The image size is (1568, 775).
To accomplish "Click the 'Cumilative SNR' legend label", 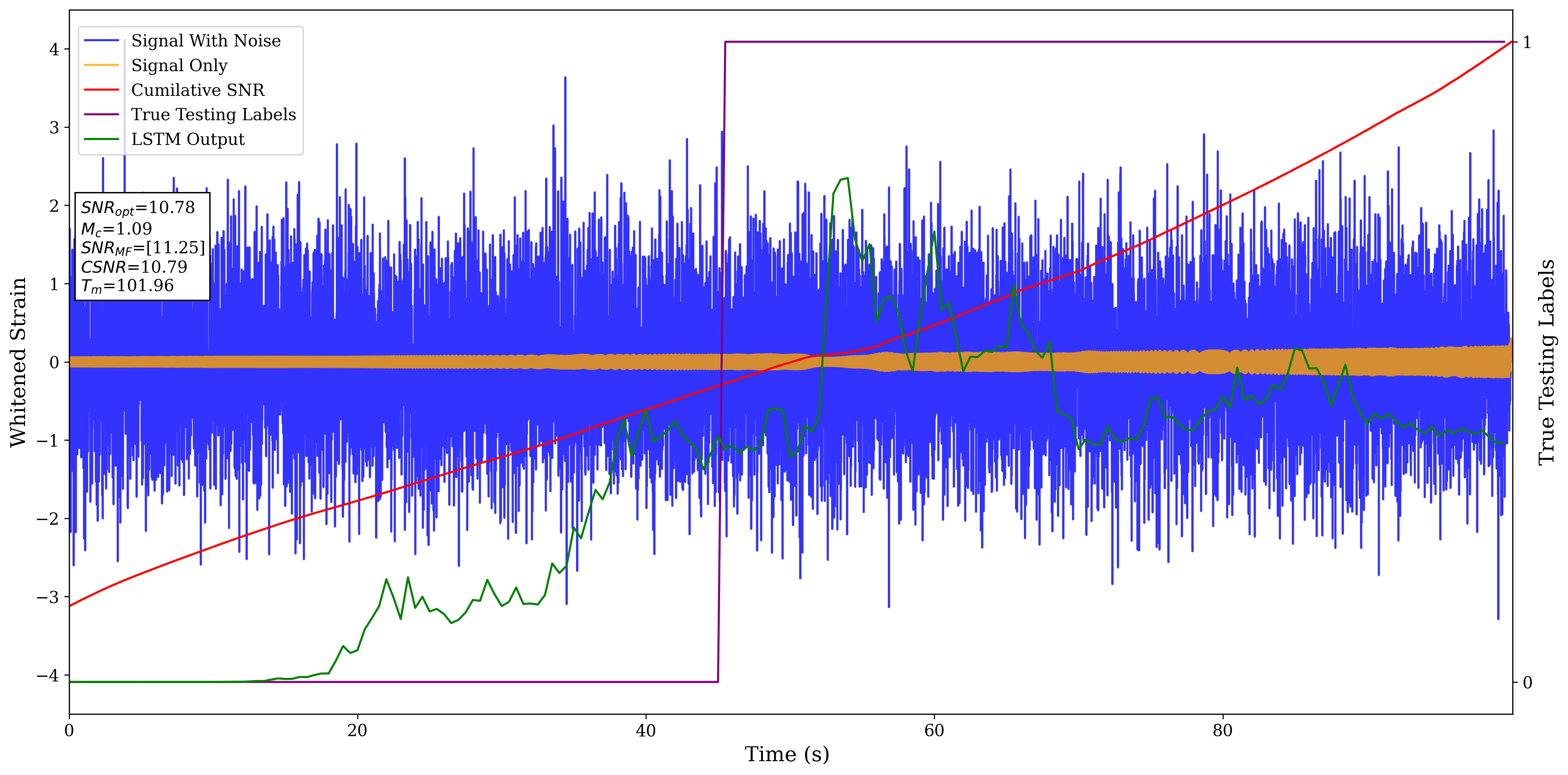I will pyautogui.click(x=198, y=90).
